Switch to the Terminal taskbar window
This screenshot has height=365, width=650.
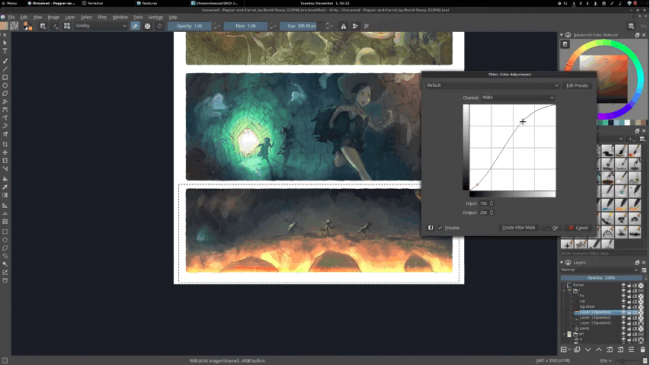(x=93, y=3)
